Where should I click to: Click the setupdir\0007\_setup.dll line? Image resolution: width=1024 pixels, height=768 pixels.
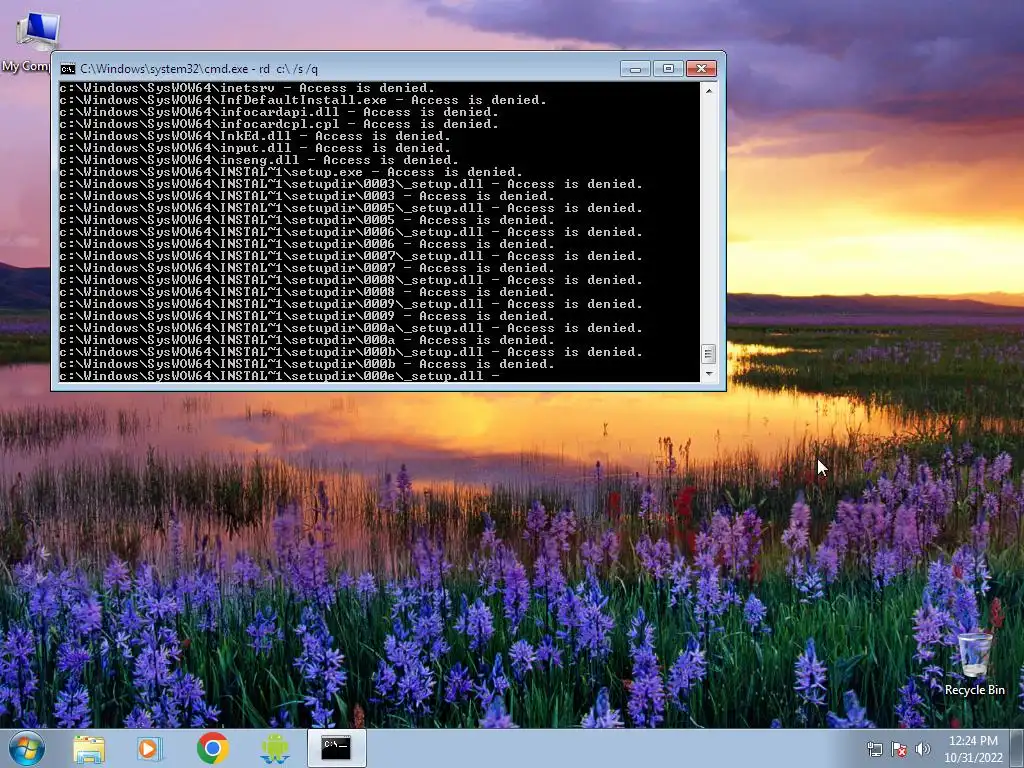(x=351, y=256)
